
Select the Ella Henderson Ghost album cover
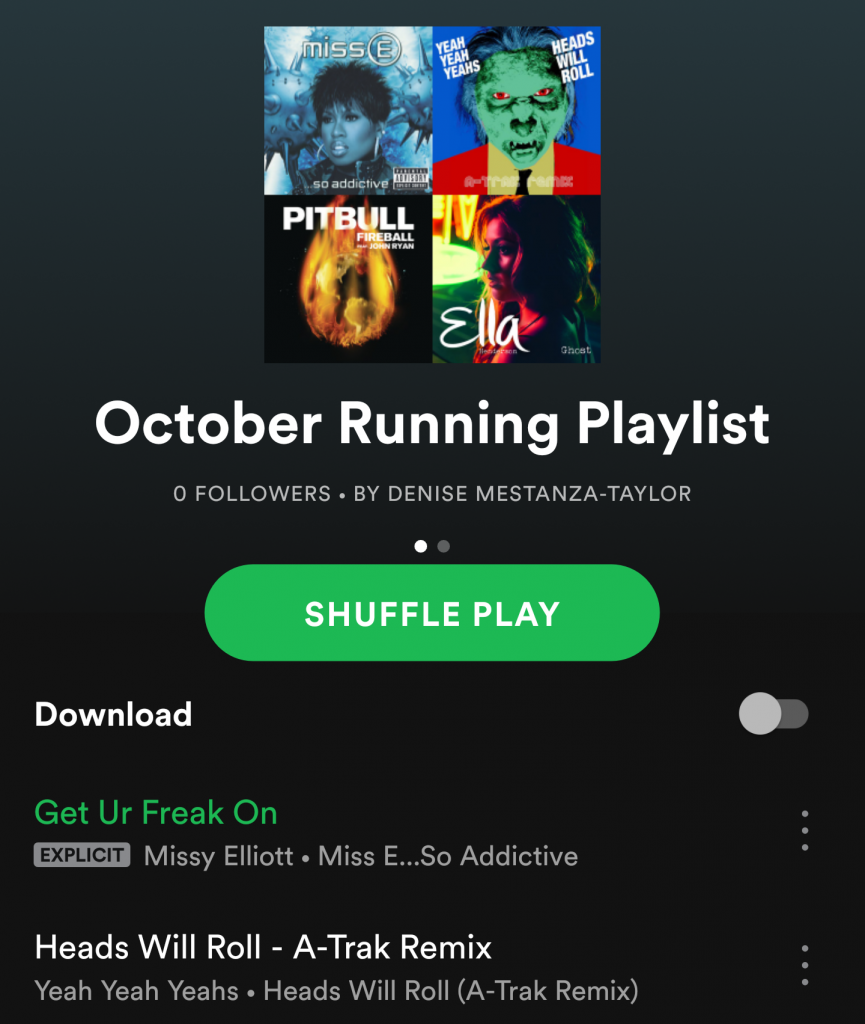(516, 279)
